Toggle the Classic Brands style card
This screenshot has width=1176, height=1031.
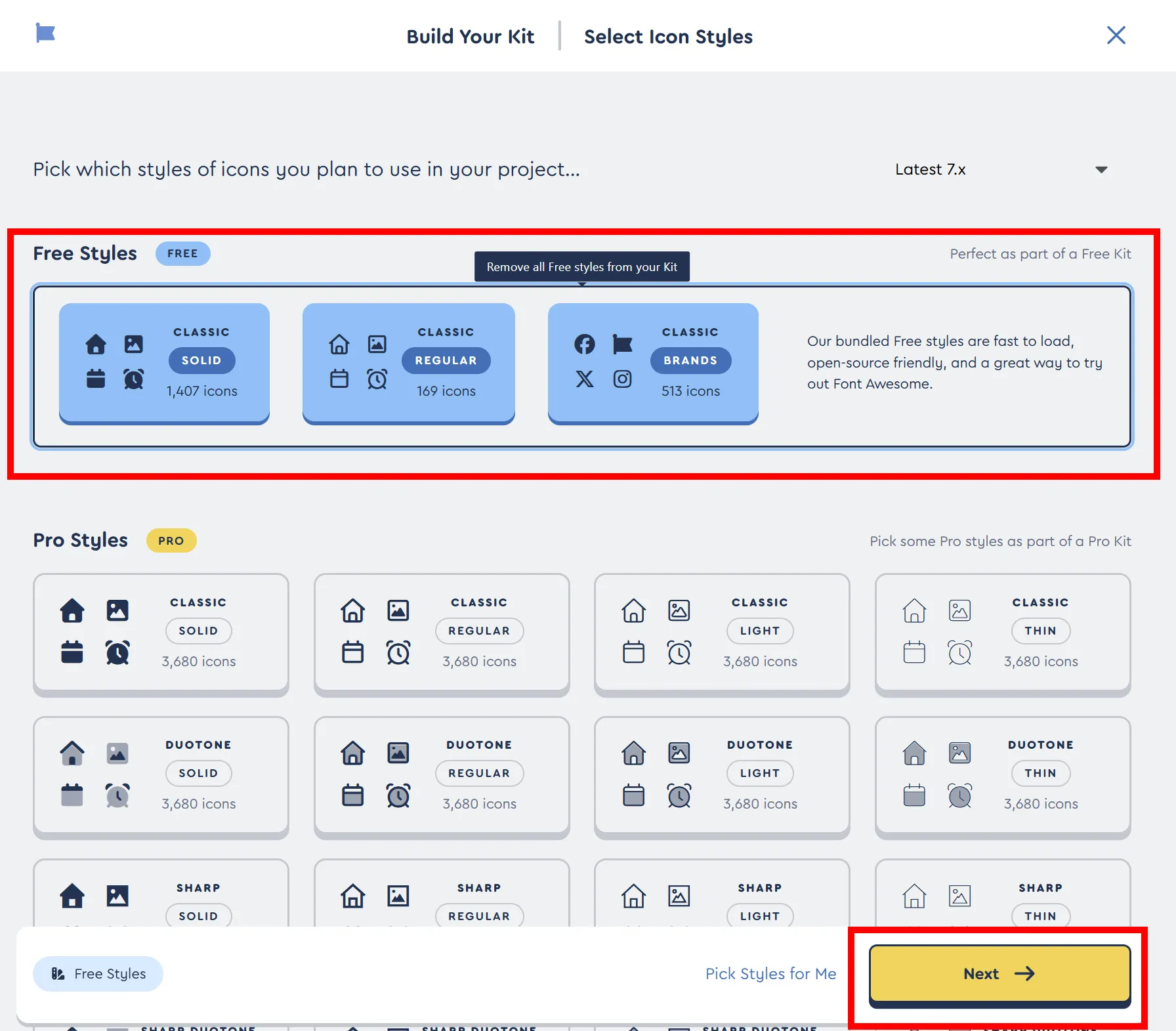click(x=652, y=362)
